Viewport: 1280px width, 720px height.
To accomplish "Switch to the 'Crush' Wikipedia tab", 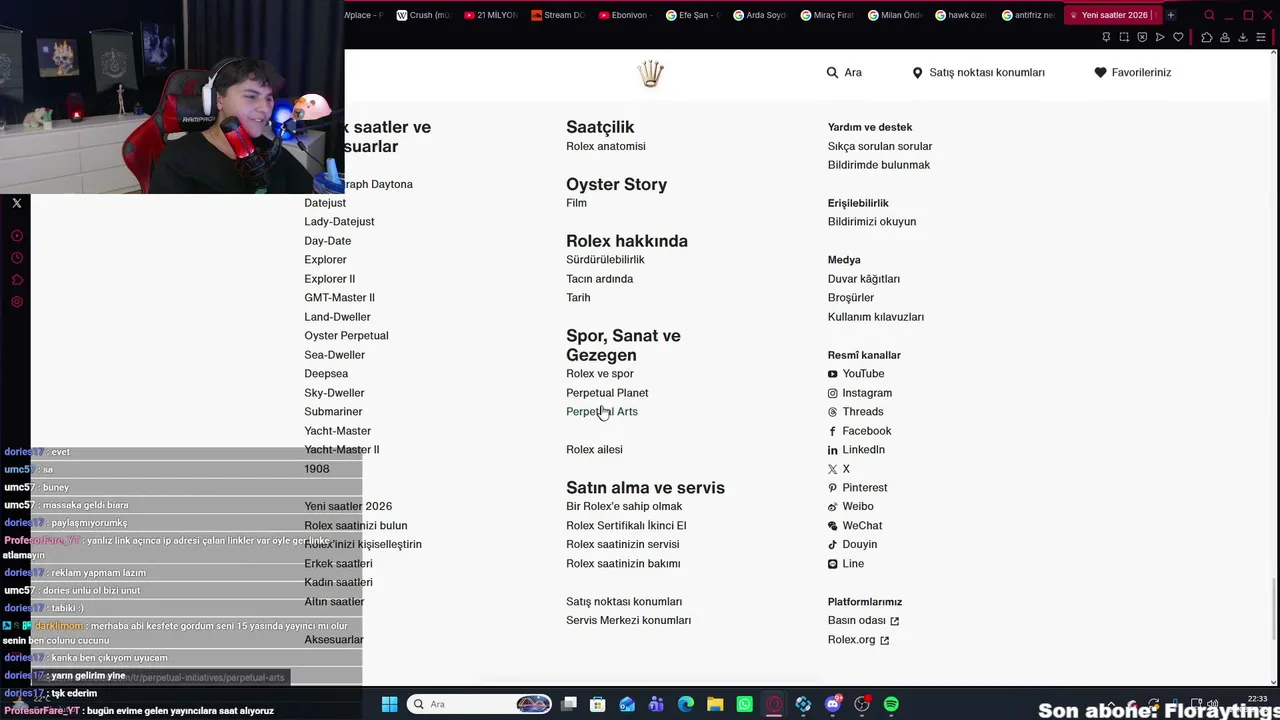I will [x=424, y=15].
